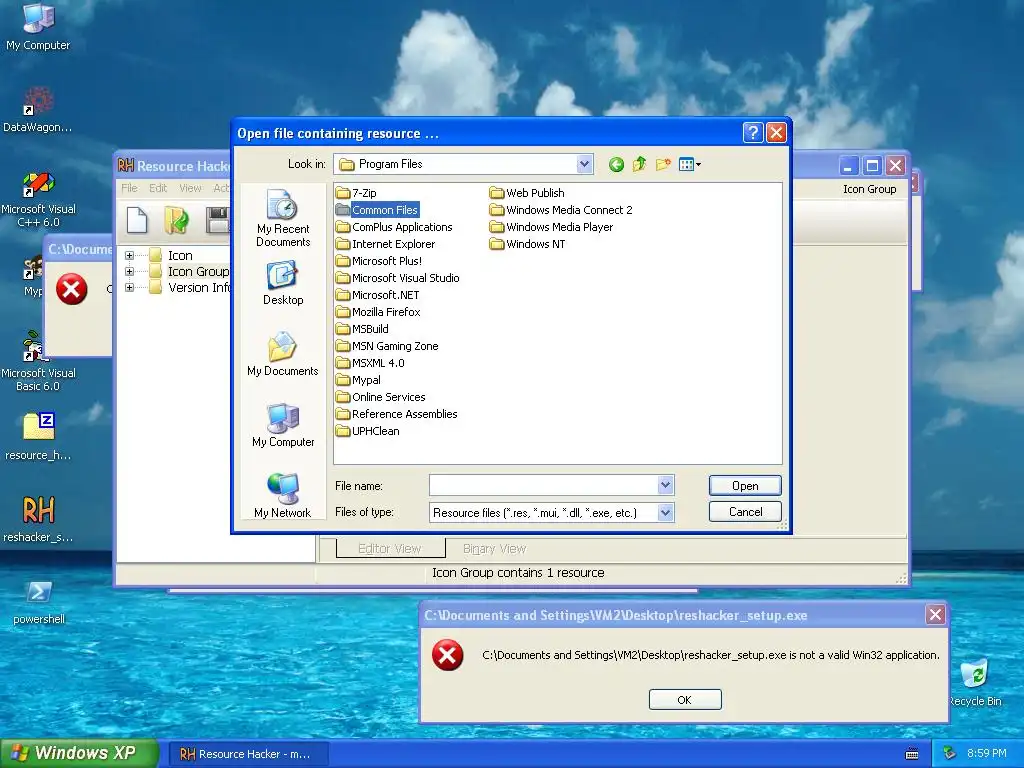Open the Files of type dropdown

pos(665,513)
